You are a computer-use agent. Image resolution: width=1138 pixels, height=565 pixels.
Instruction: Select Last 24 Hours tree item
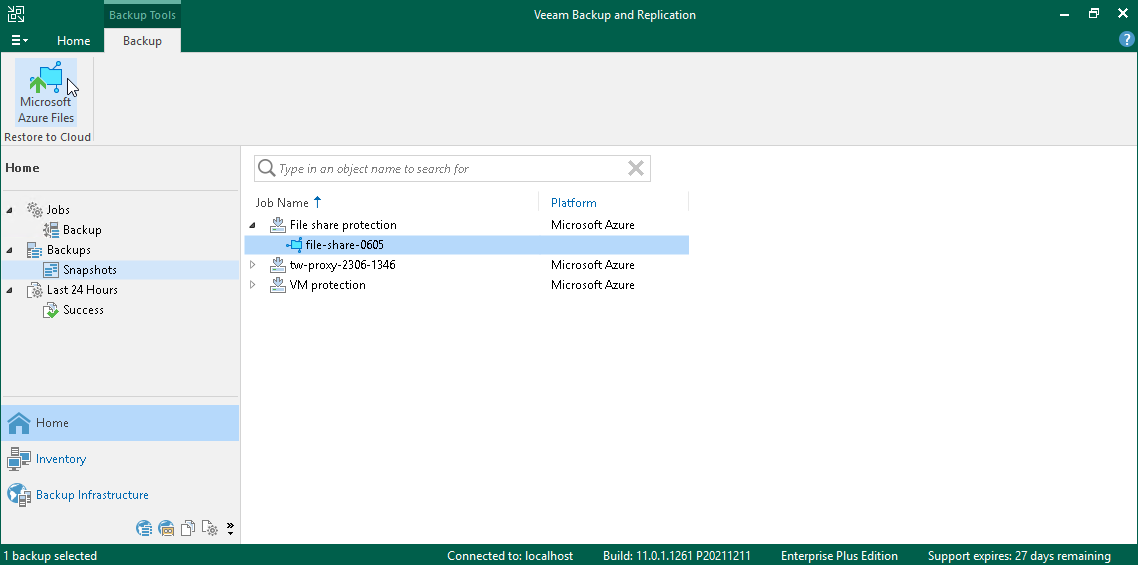(82, 290)
